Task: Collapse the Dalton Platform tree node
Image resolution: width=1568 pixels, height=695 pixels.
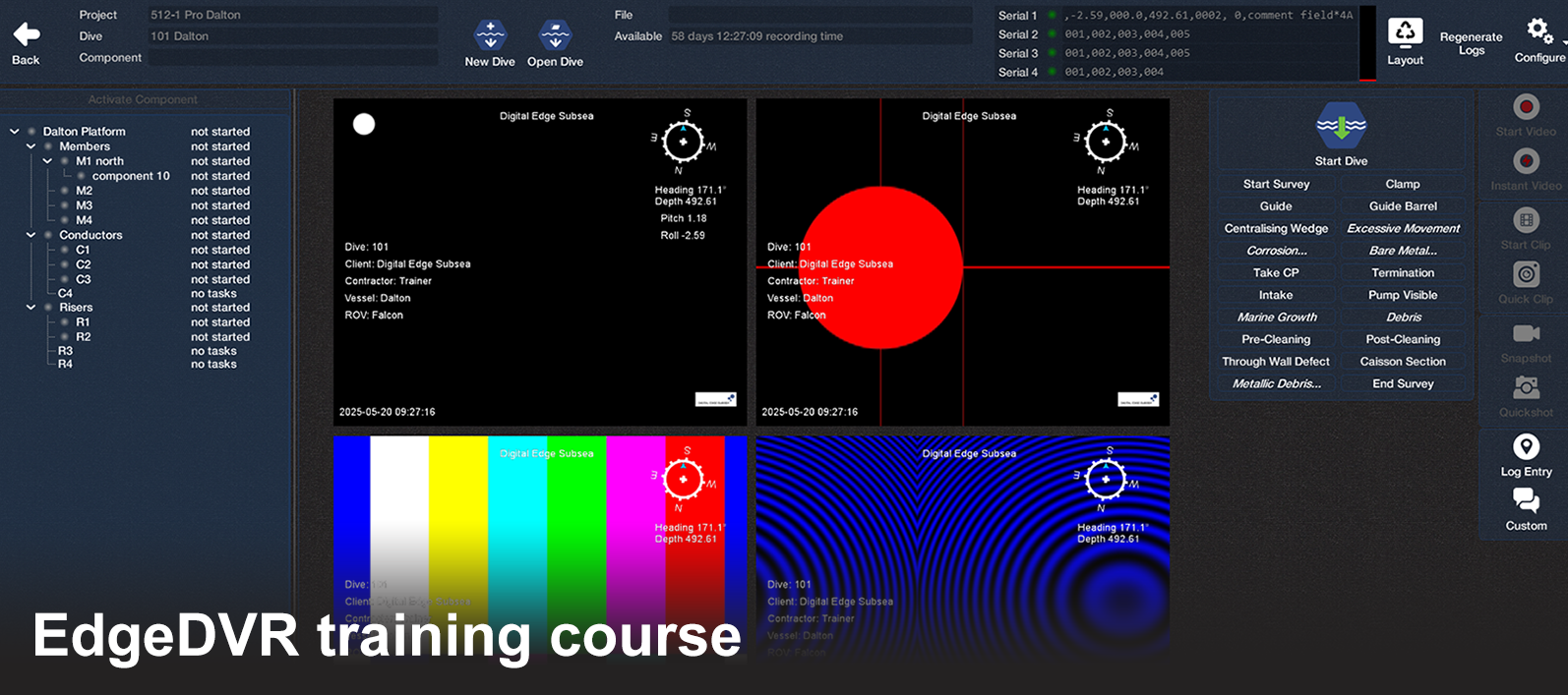Action: pyautogui.click(x=15, y=132)
